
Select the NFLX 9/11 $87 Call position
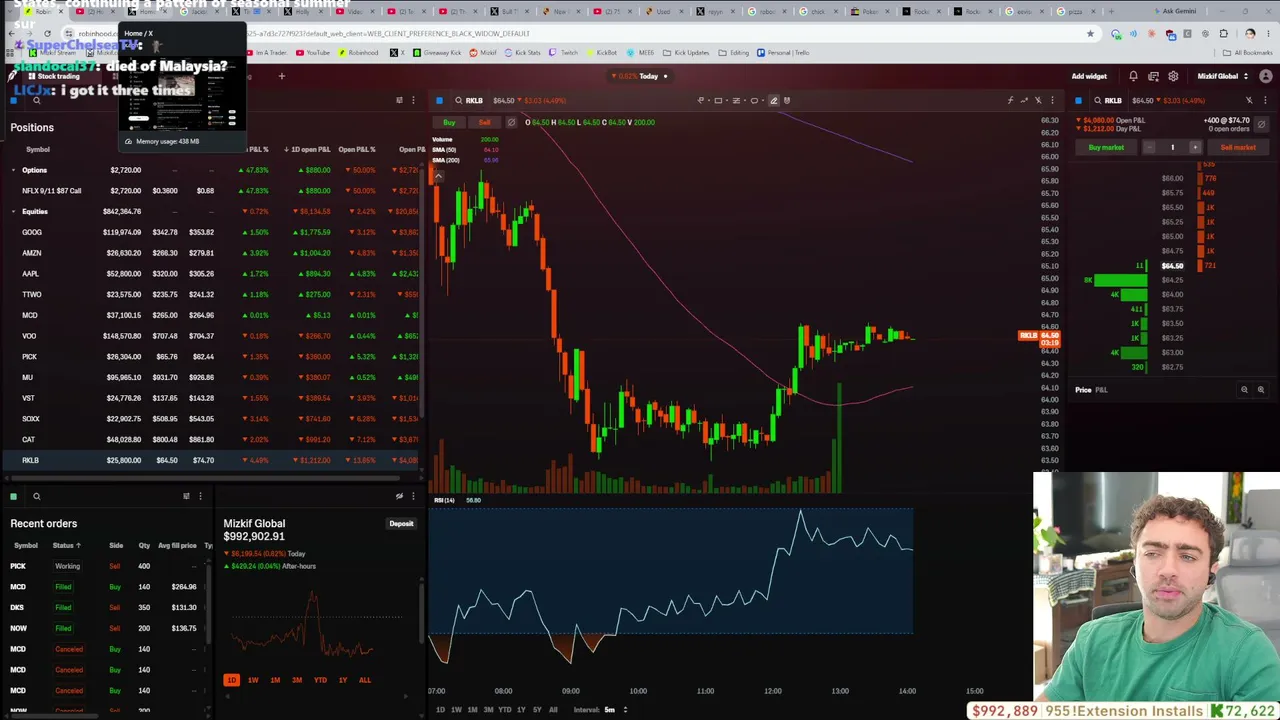point(210,190)
